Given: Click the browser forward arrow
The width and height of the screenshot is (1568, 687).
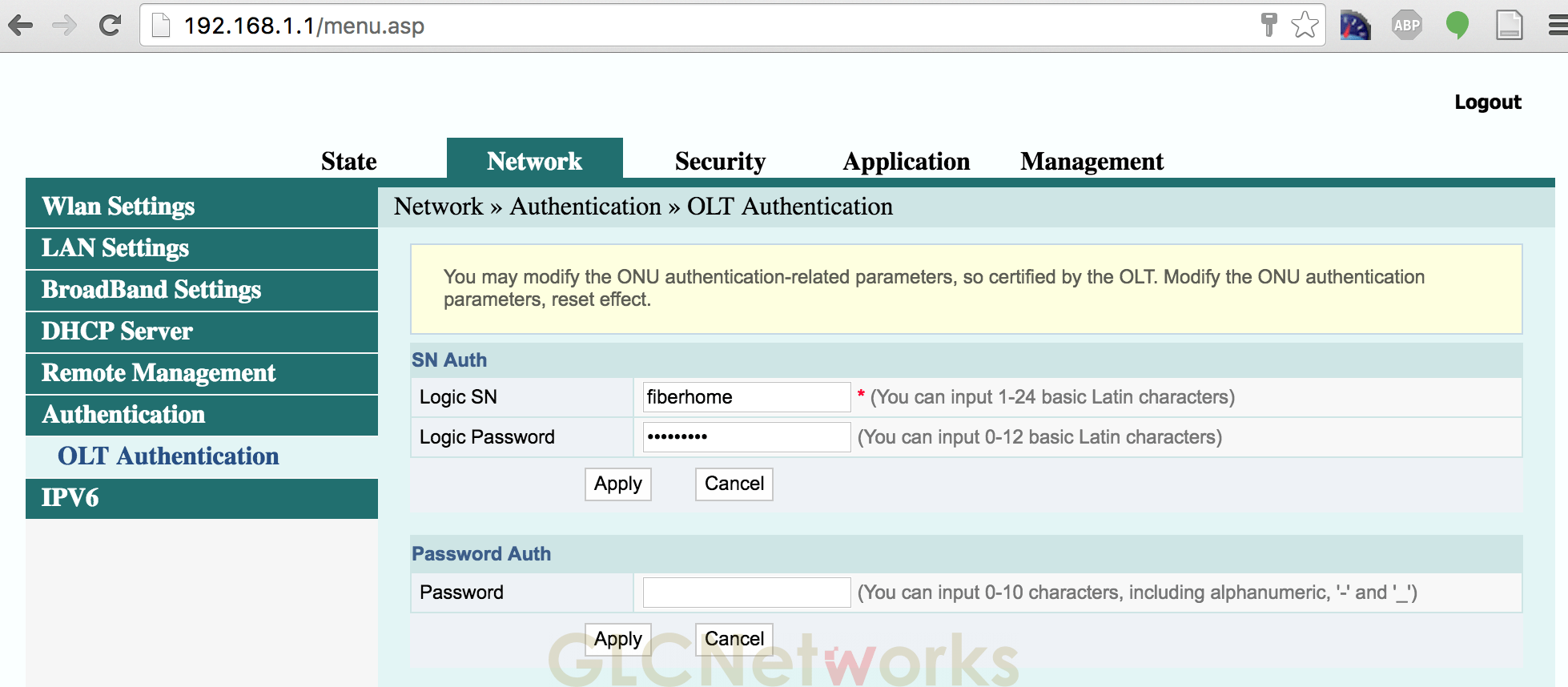Looking at the screenshot, I should click(x=65, y=26).
